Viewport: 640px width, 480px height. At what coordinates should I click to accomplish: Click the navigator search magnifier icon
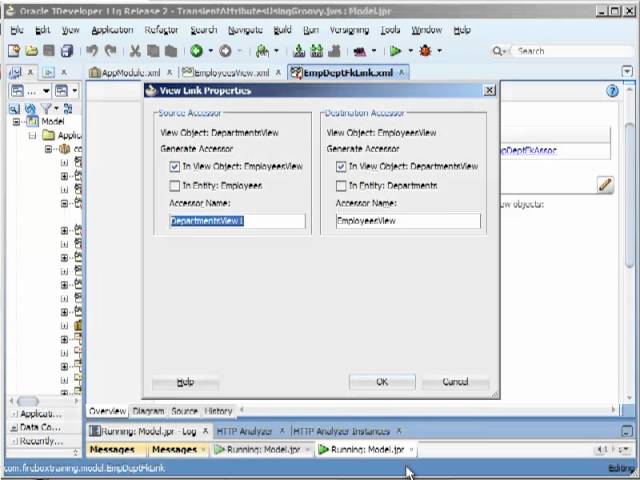coord(14,109)
